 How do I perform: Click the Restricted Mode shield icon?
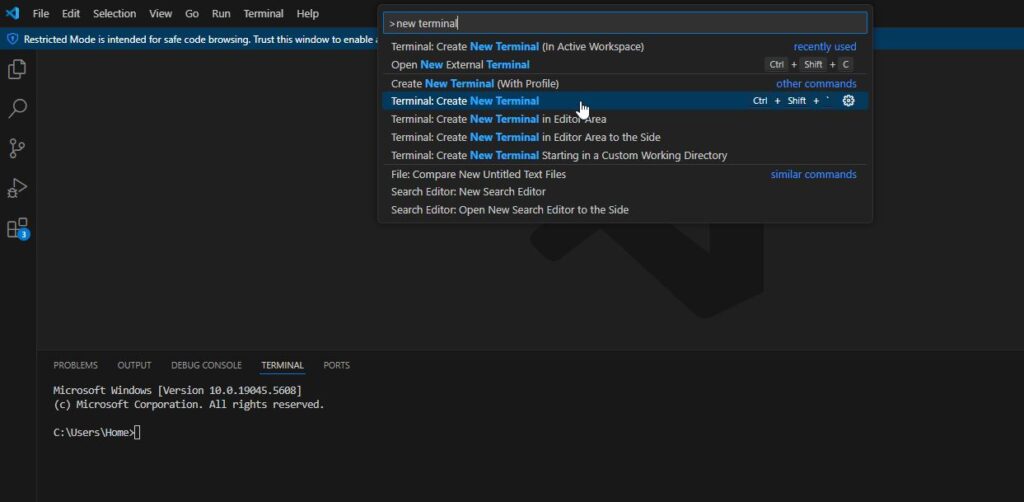point(12,38)
